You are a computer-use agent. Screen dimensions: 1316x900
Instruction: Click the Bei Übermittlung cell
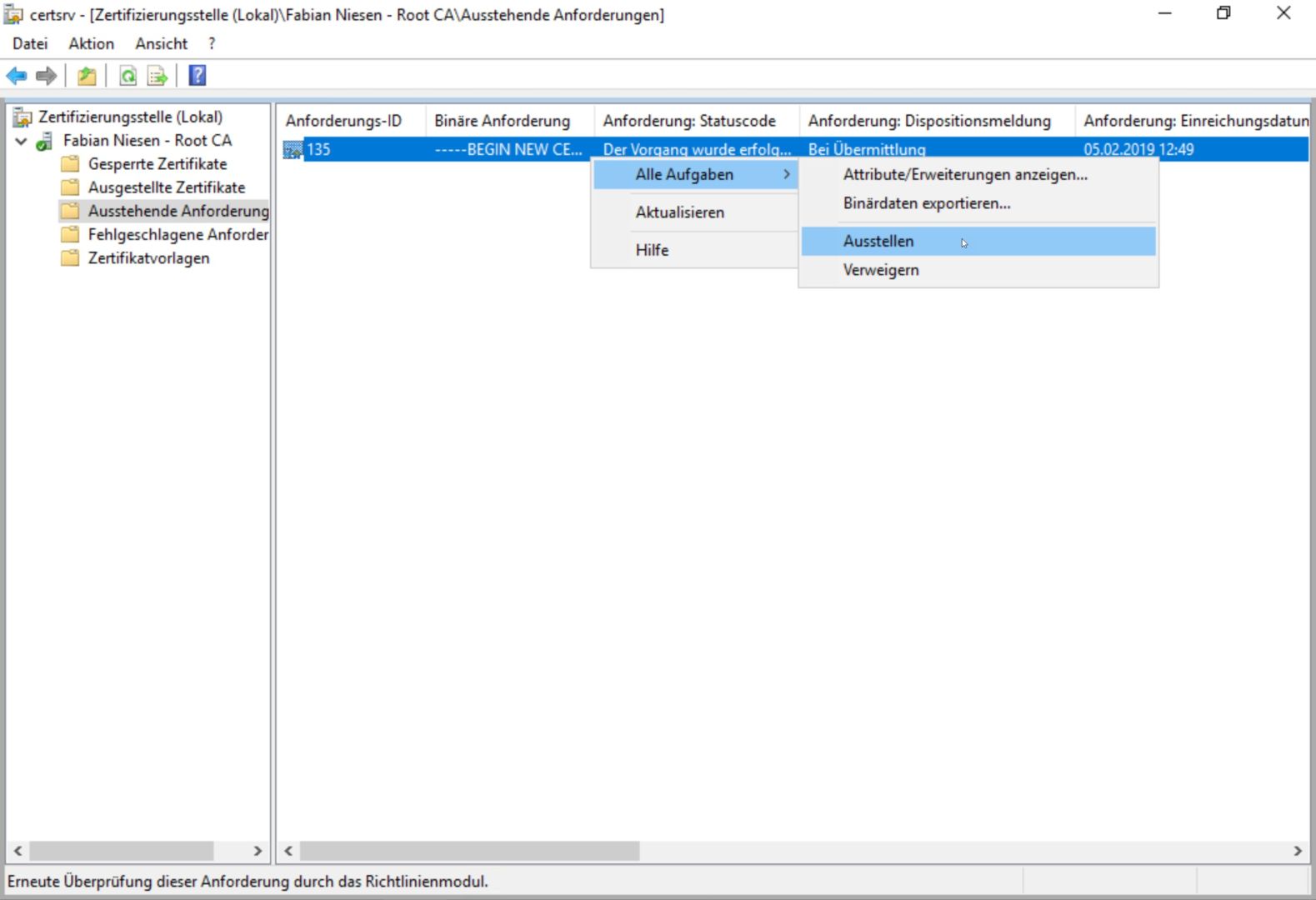pyautogui.click(x=867, y=150)
